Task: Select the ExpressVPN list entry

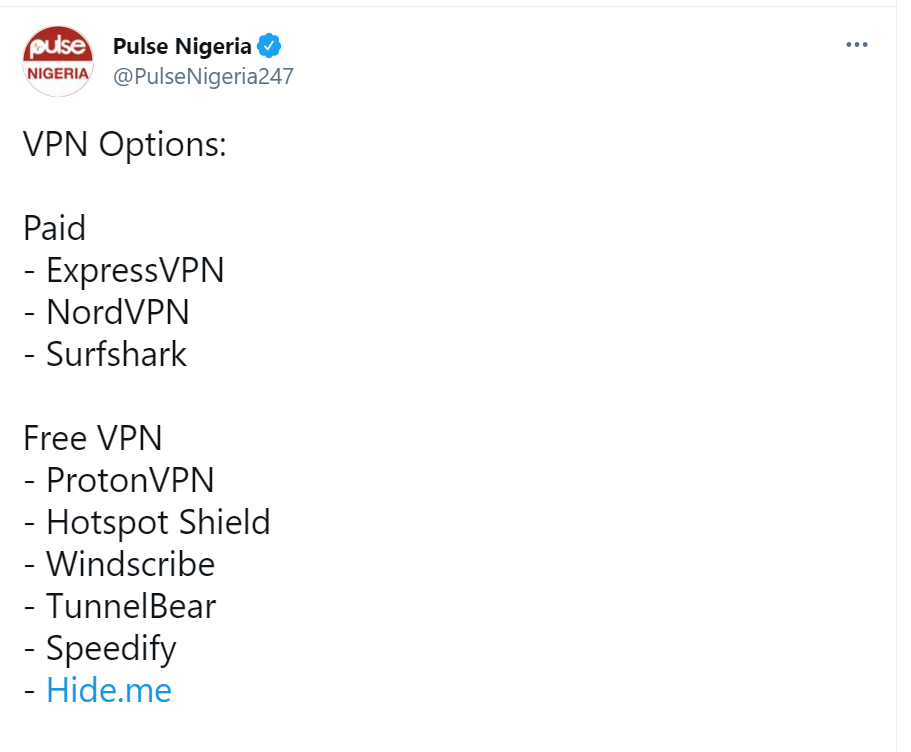Action: coord(135,270)
